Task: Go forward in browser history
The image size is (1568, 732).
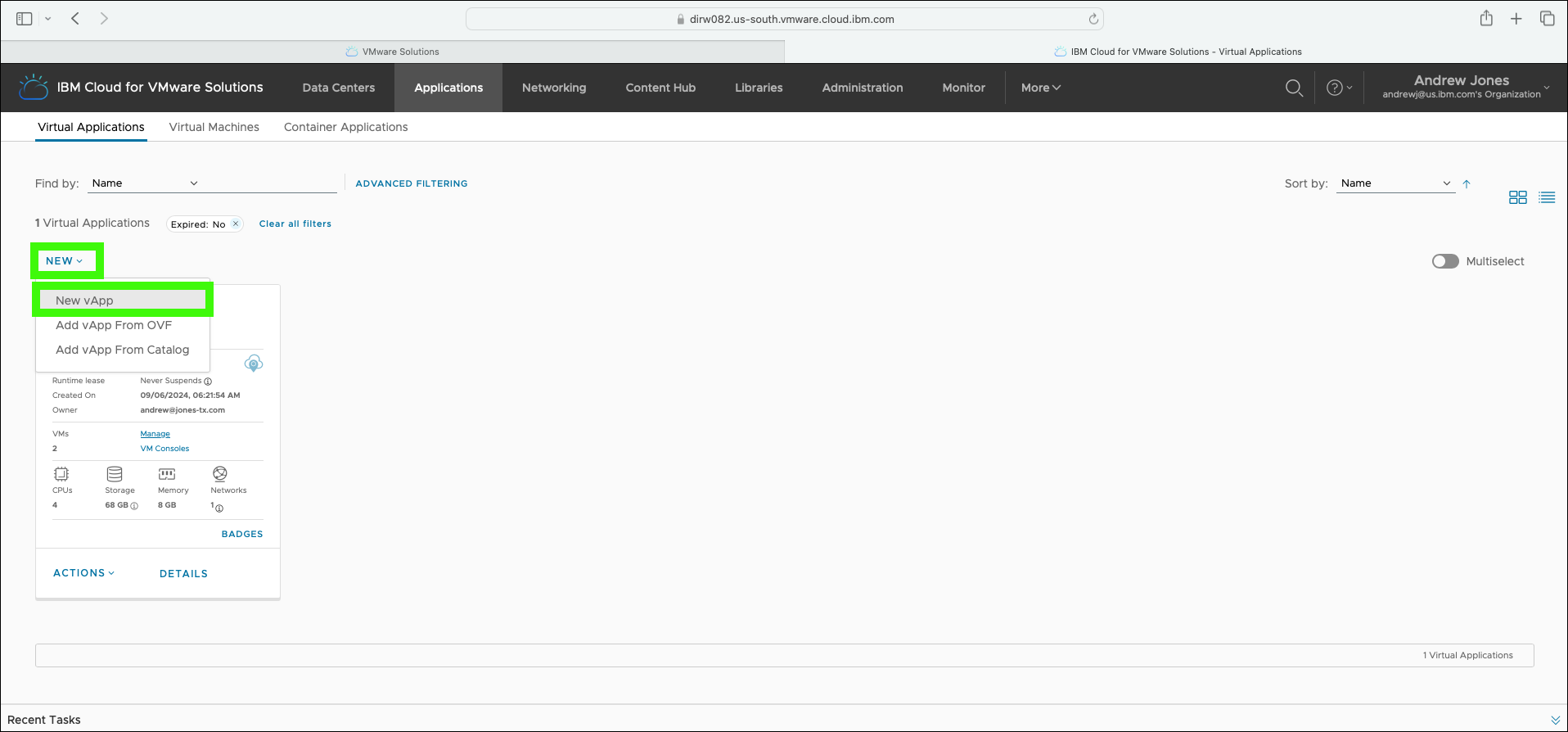Action: click(x=104, y=18)
